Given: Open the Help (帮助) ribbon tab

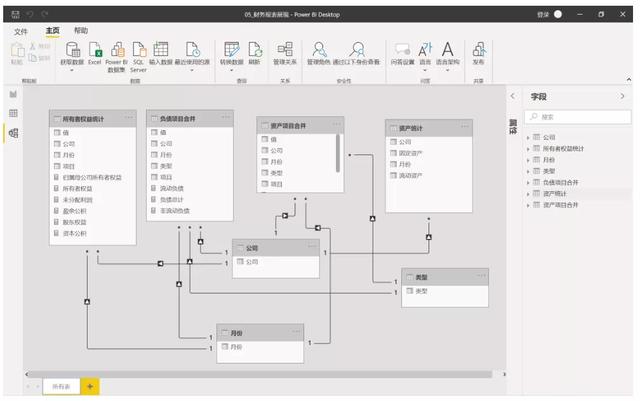Looking at the screenshot, I should click(x=81, y=31).
